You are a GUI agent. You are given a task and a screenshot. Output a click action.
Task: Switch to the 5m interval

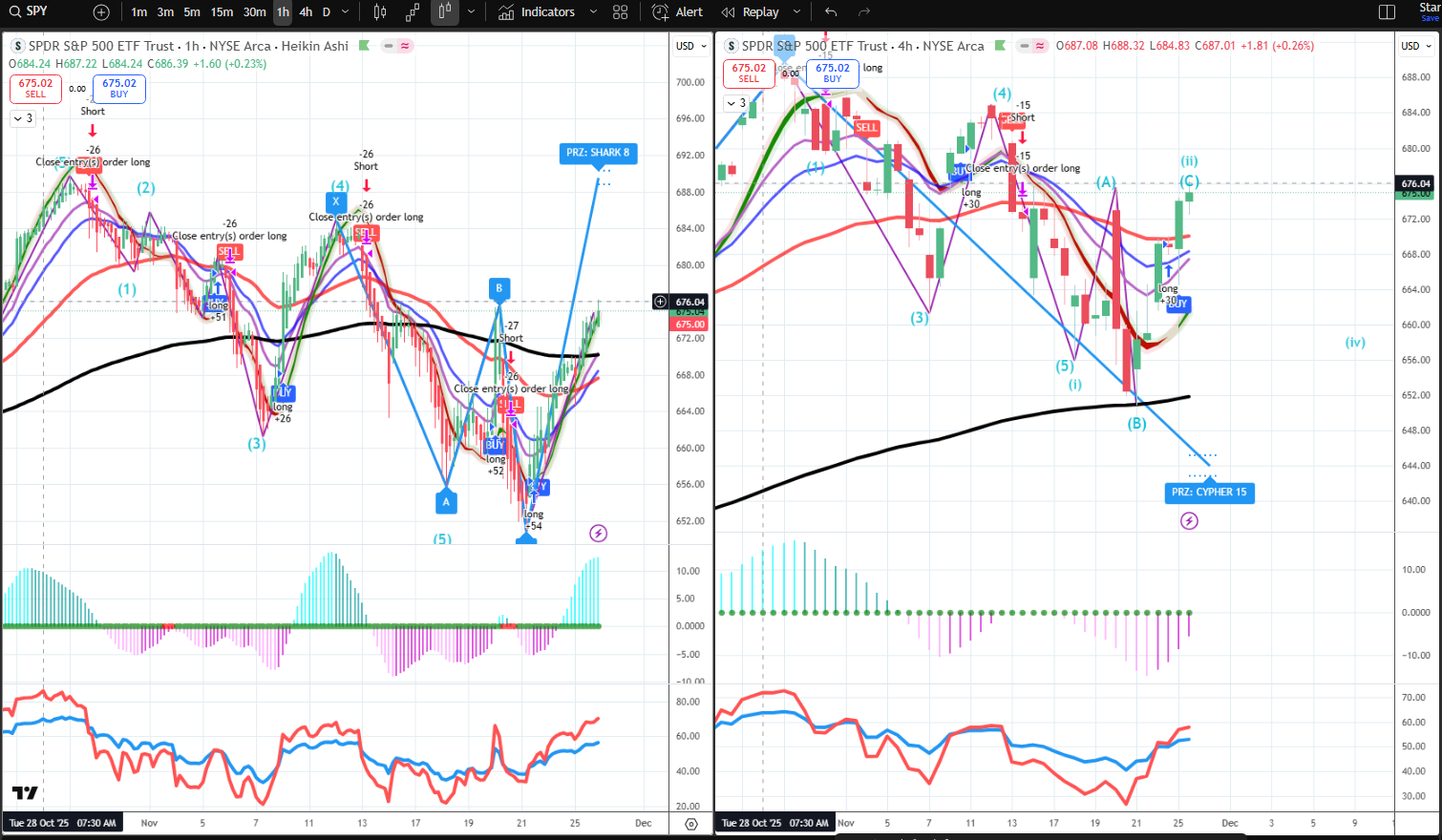click(192, 12)
